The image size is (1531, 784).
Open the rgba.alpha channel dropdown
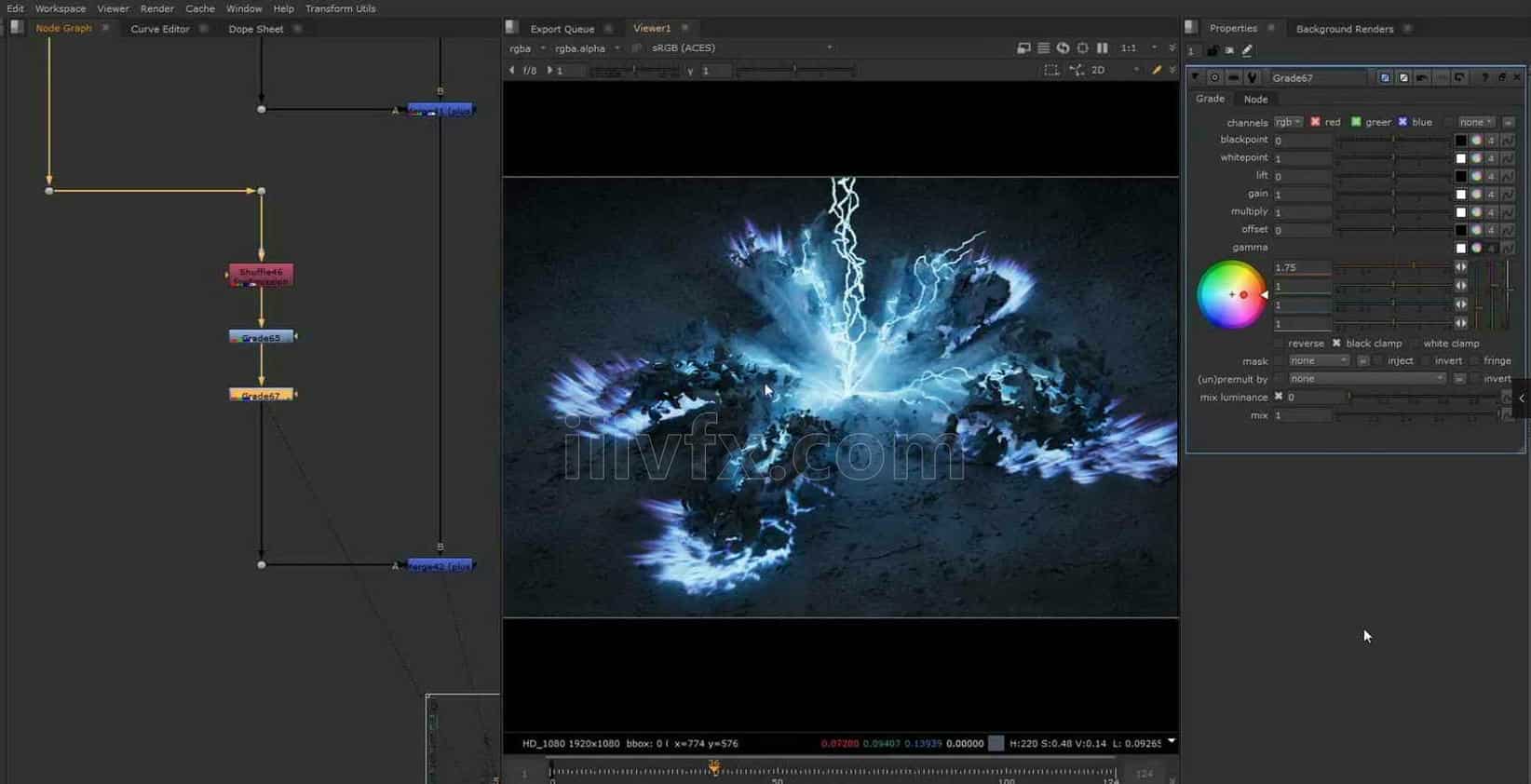pos(587,48)
